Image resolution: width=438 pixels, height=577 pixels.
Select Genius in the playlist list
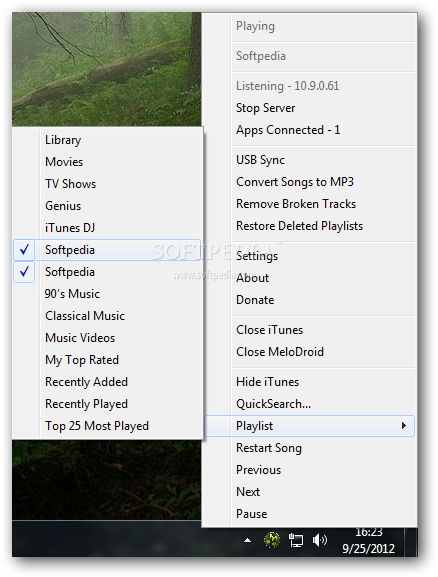coord(107,206)
